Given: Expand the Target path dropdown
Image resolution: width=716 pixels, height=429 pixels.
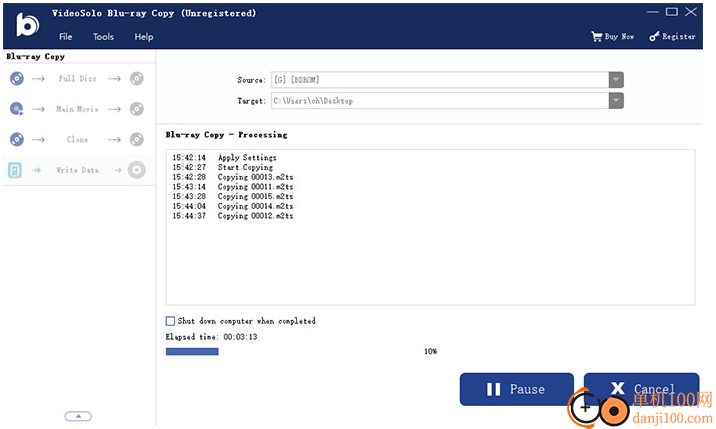Looking at the screenshot, I should click(x=616, y=101).
